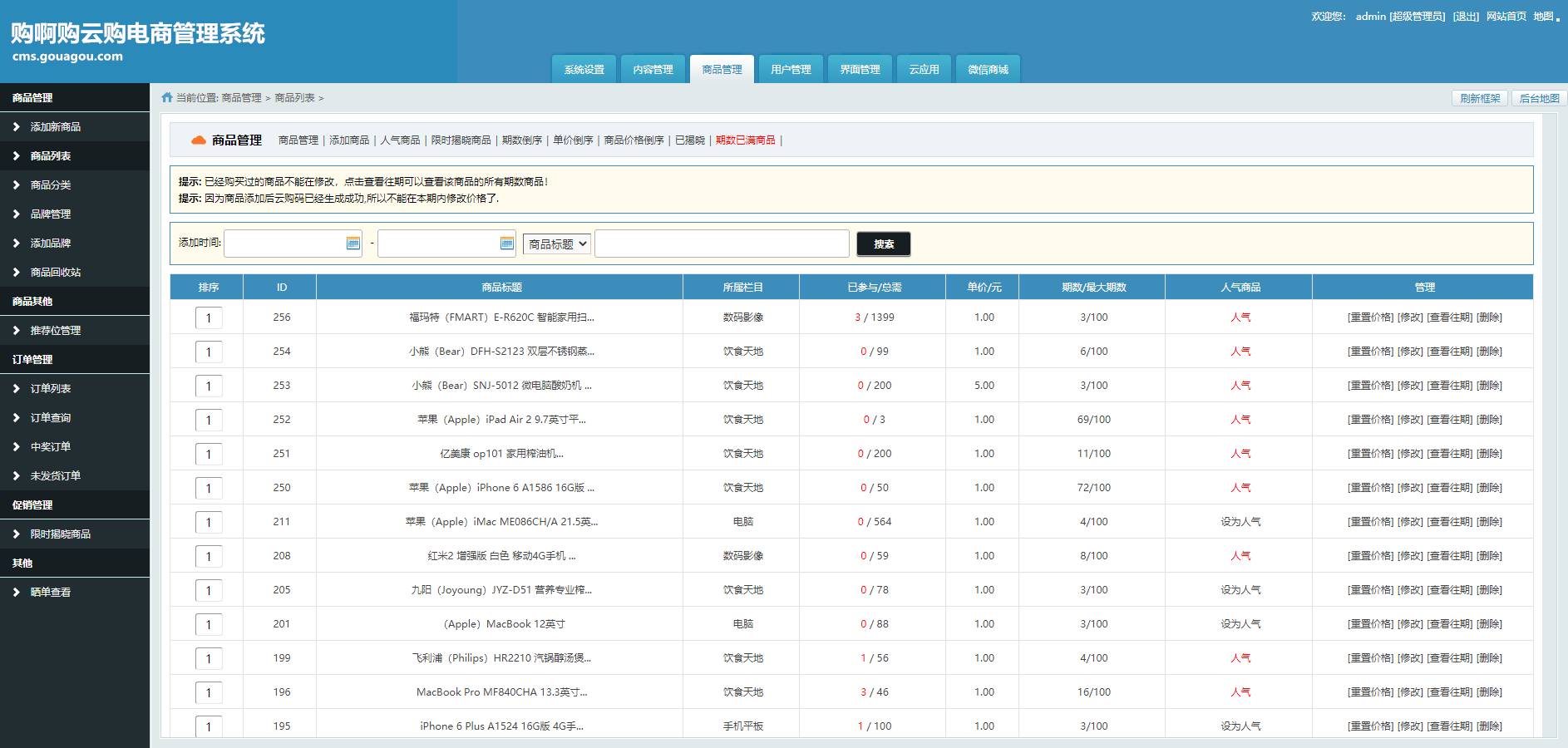Click the chevron icon beside 晒单查看
This screenshot has width=1568, height=748.
click(x=16, y=592)
